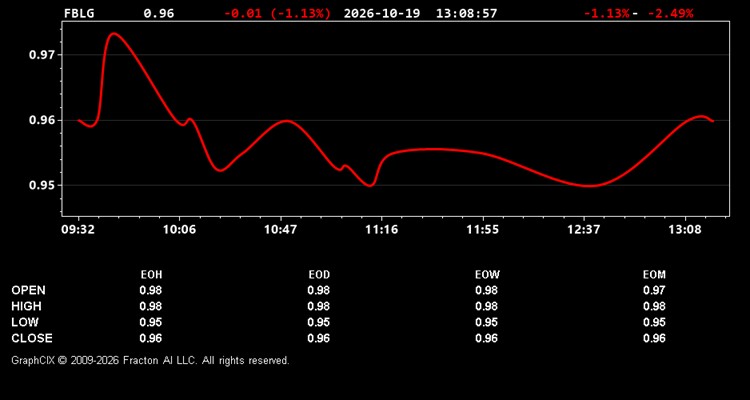750x400 pixels.
Task: Select the EOM column header
Action: point(654,275)
